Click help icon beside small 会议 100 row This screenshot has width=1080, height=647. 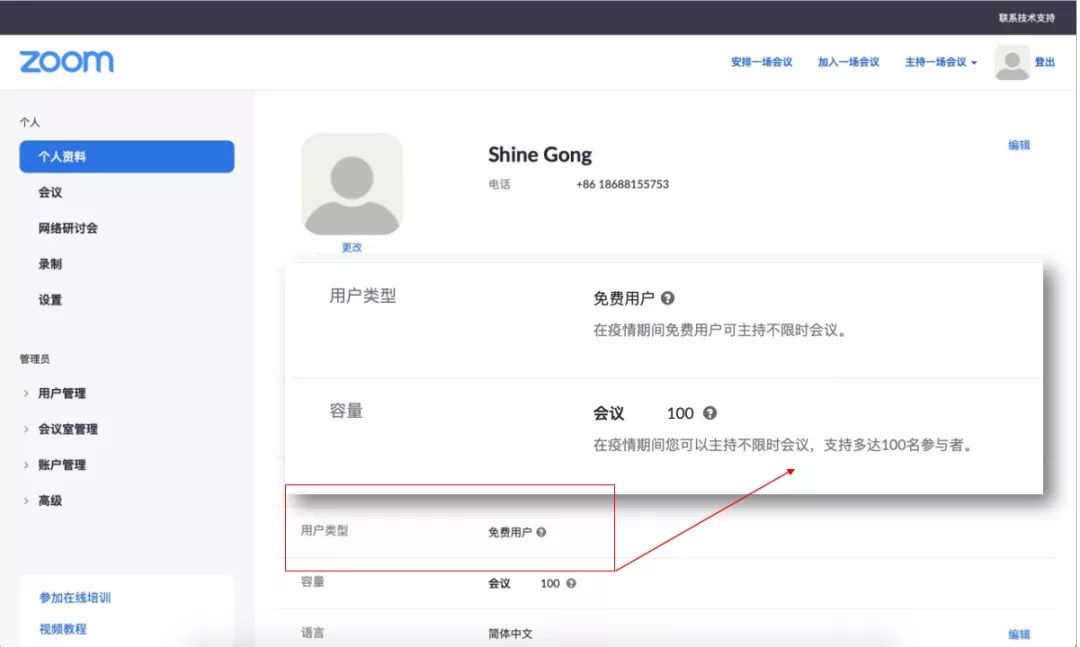click(571, 583)
